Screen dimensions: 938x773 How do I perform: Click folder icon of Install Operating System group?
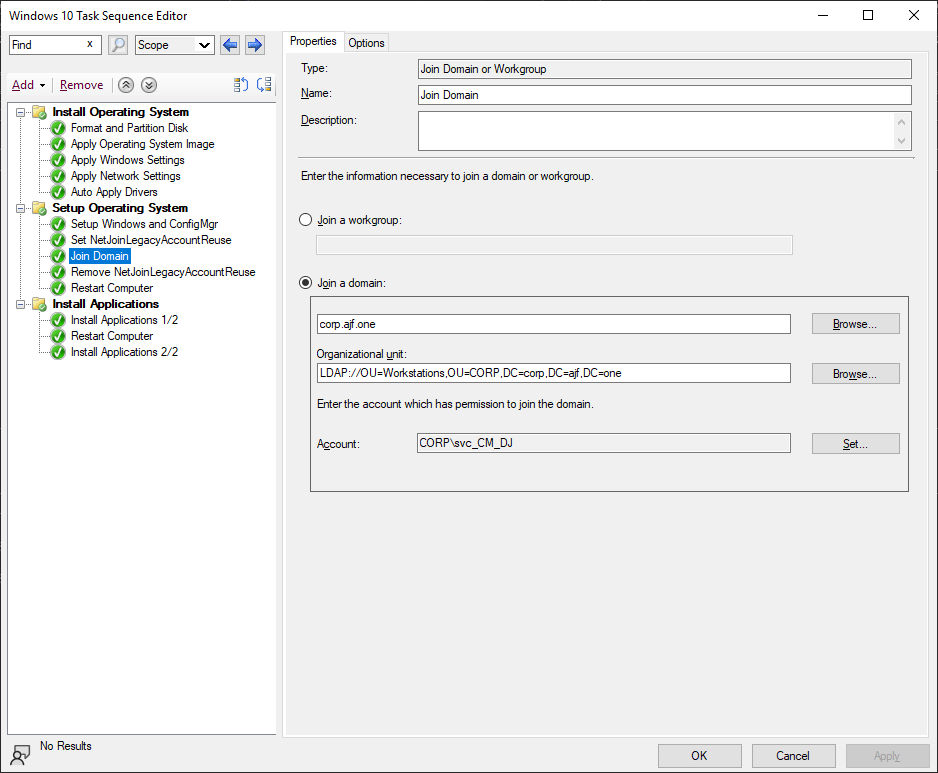(39, 112)
